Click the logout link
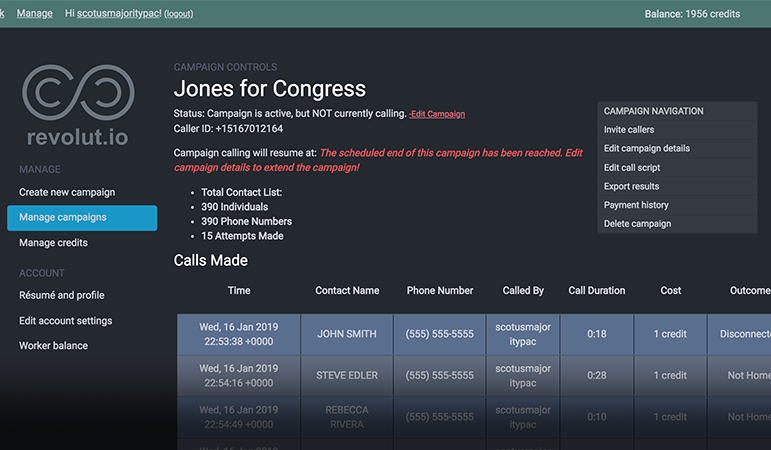Screen dimensions: 771x450 [x=178, y=14]
